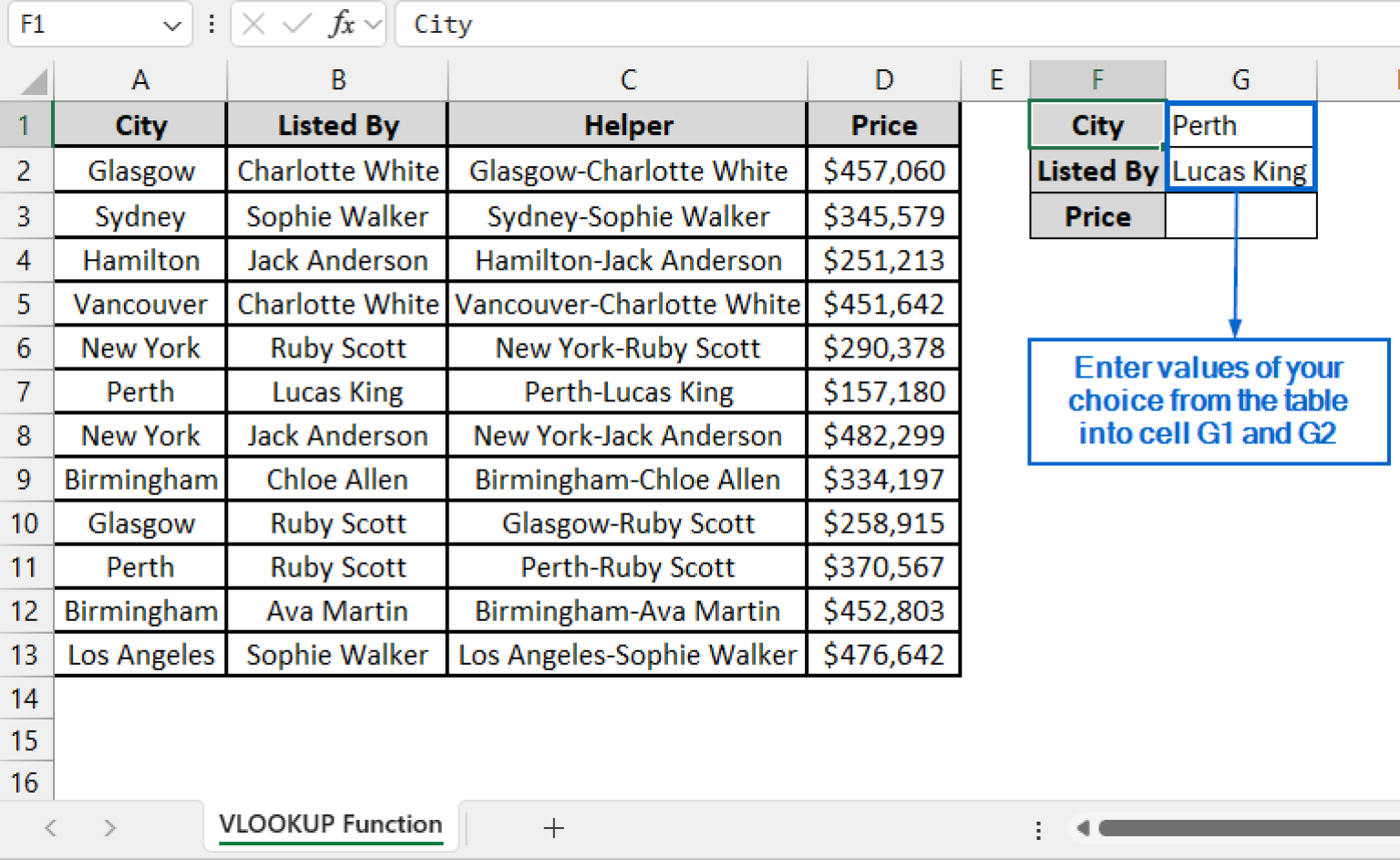Click the sheet options ellipsis near scrollbar
The height and width of the screenshot is (860, 1400).
click(x=1038, y=828)
